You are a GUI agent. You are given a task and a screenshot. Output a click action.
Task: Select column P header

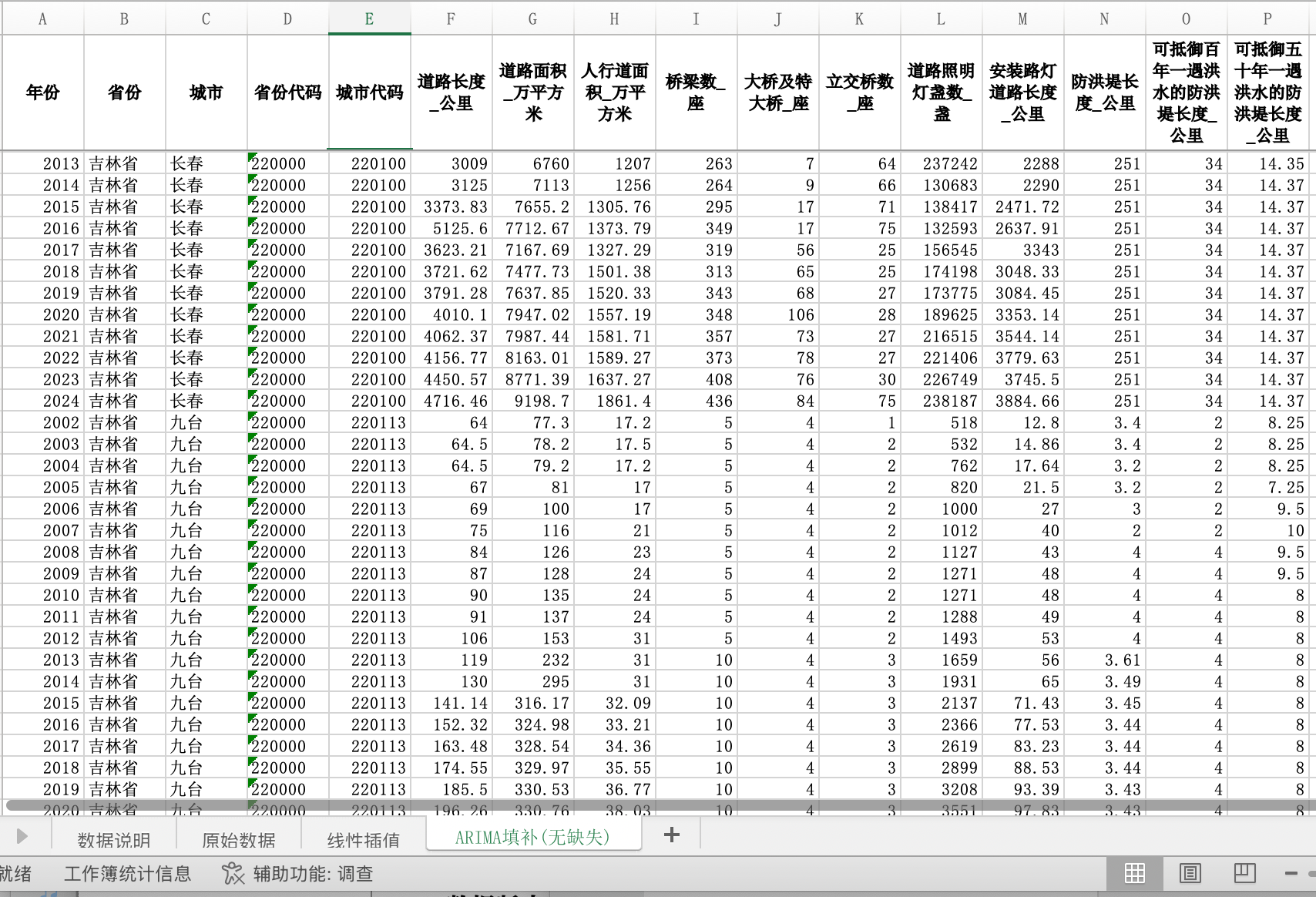pyautogui.click(x=1267, y=19)
